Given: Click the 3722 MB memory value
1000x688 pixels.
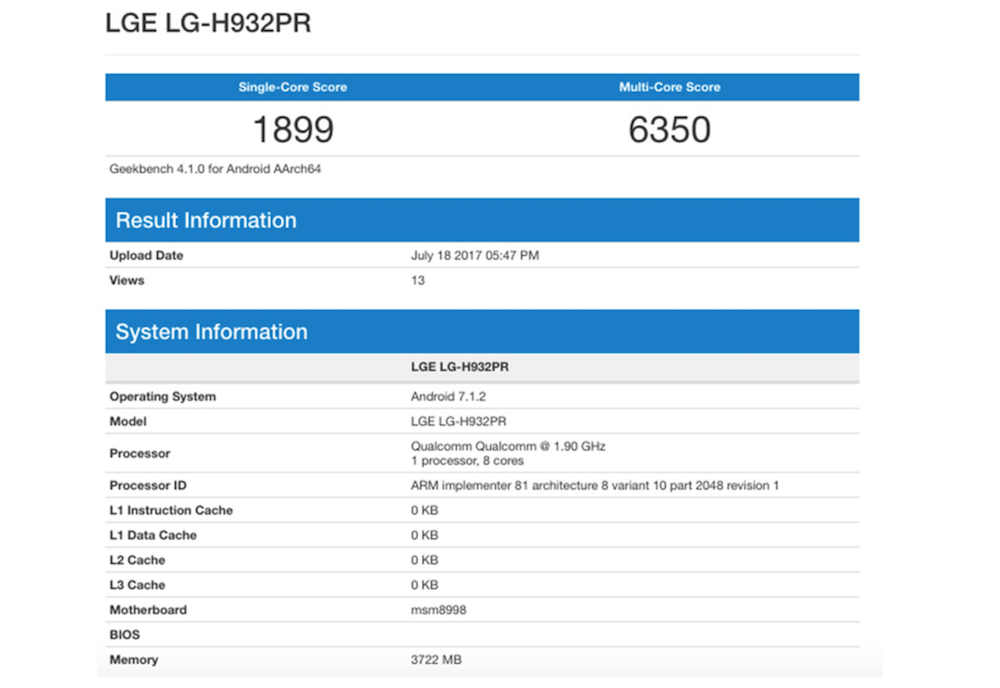Looking at the screenshot, I should (436, 660).
